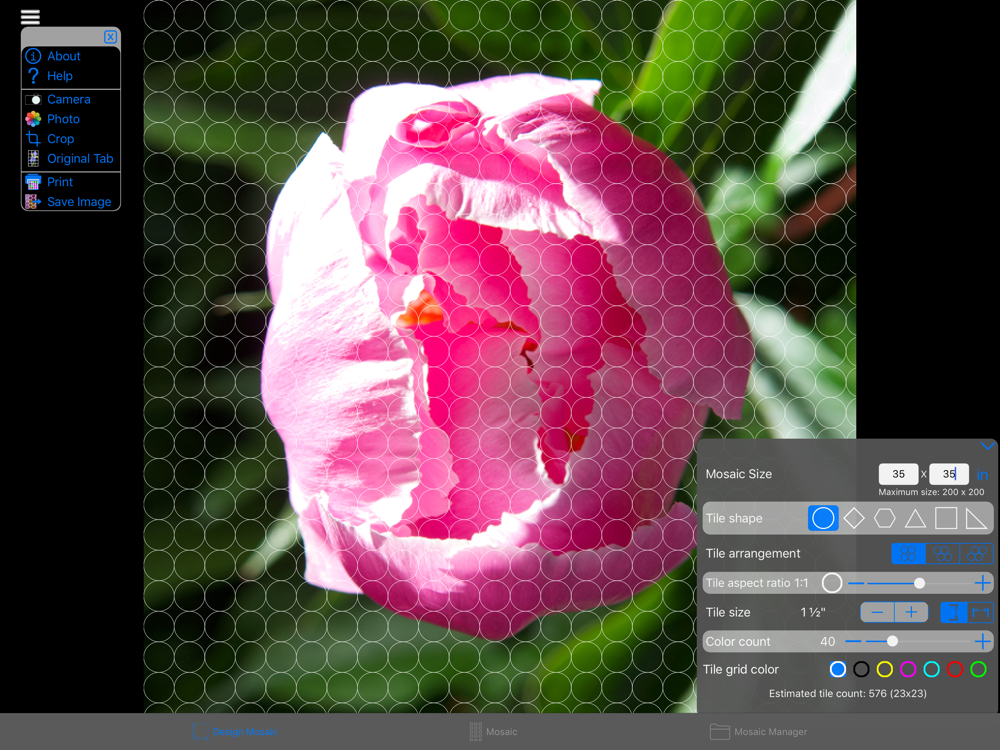Select the triangle tile shape
The height and width of the screenshot is (750, 1000).
(915, 518)
